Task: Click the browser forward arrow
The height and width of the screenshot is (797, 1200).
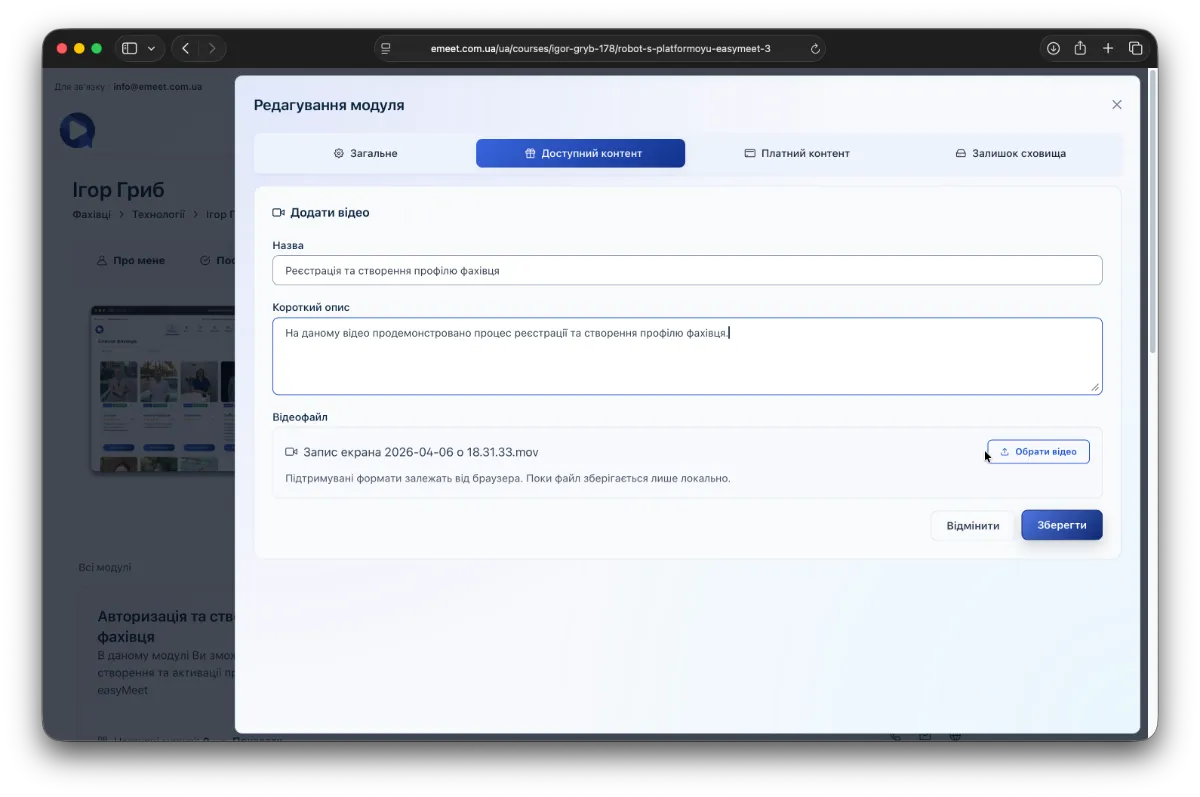Action: tap(211, 48)
